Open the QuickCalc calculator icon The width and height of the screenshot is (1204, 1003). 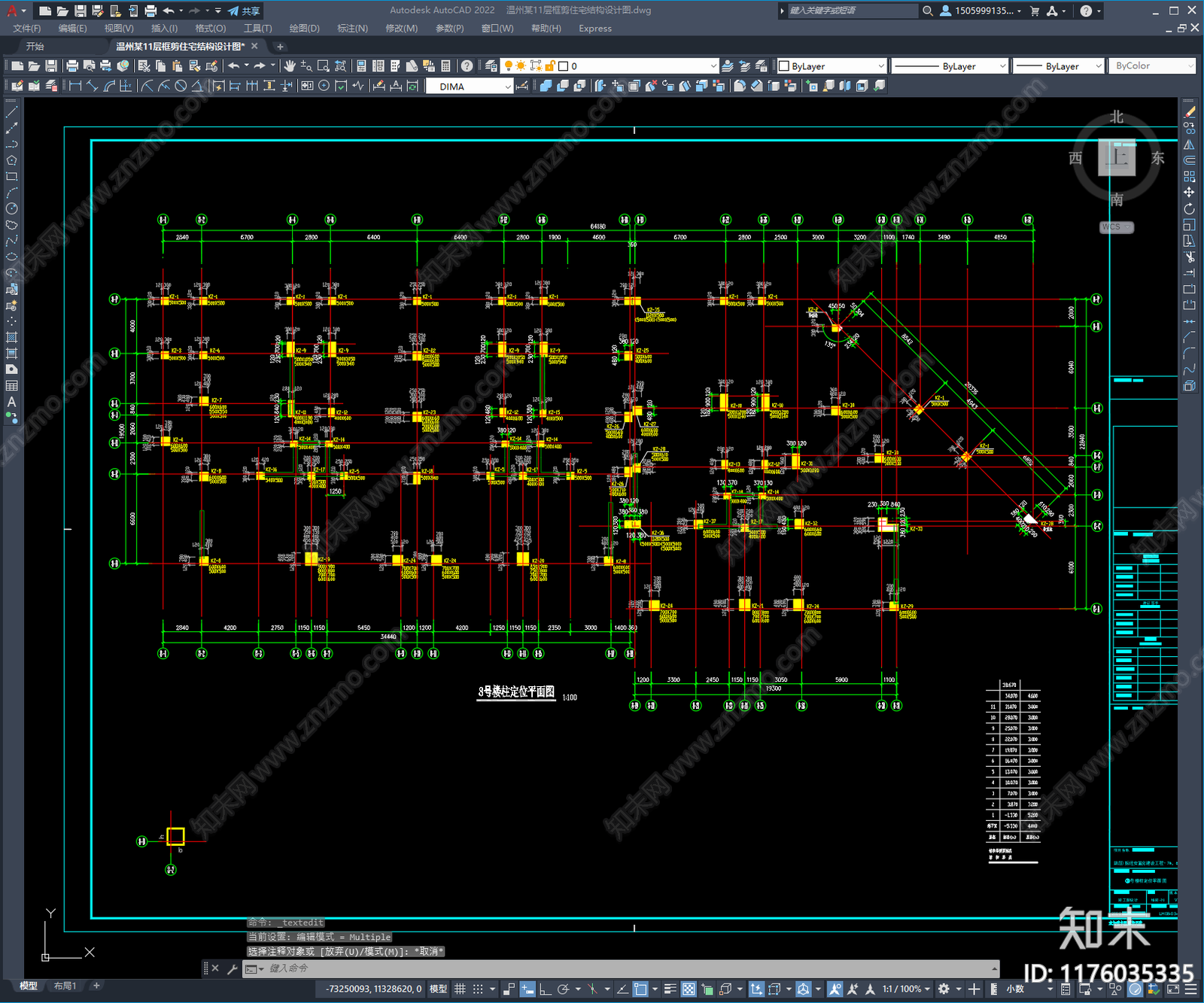tap(445, 66)
